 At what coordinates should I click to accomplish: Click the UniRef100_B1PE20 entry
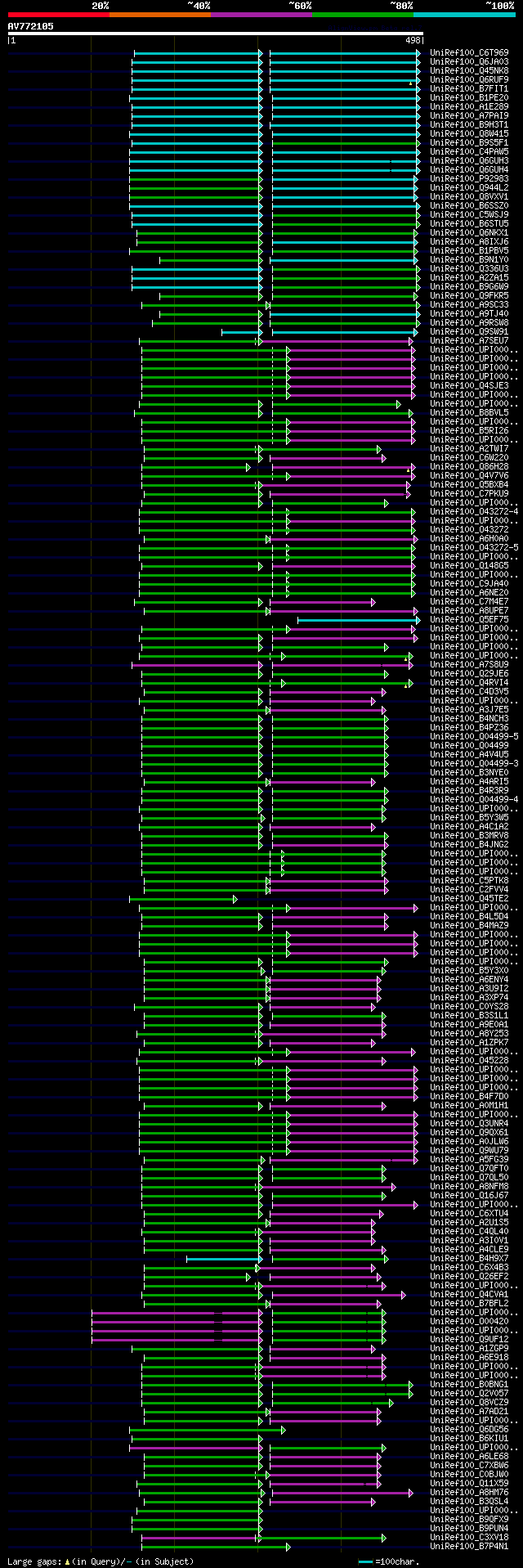point(469,97)
